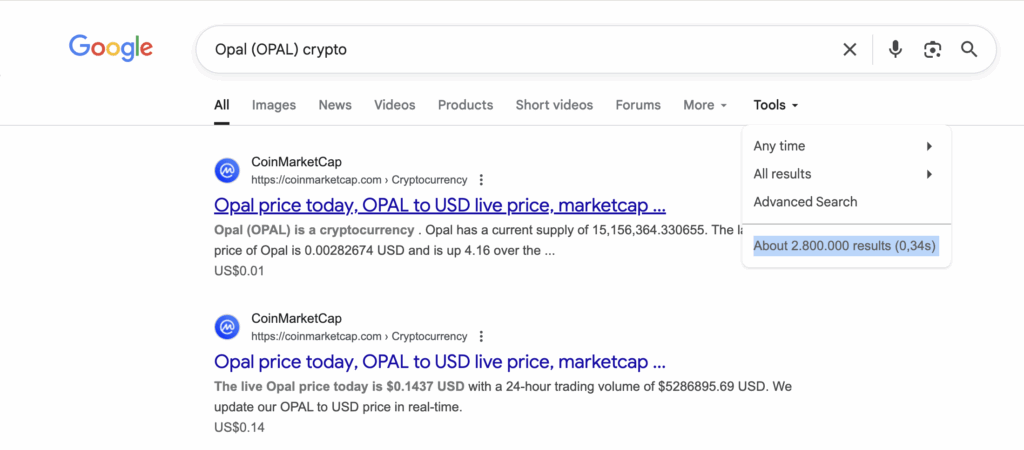Screen dimensions: 1024x450
Task: Open three-dot menu for second result
Action: tap(481, 336)
